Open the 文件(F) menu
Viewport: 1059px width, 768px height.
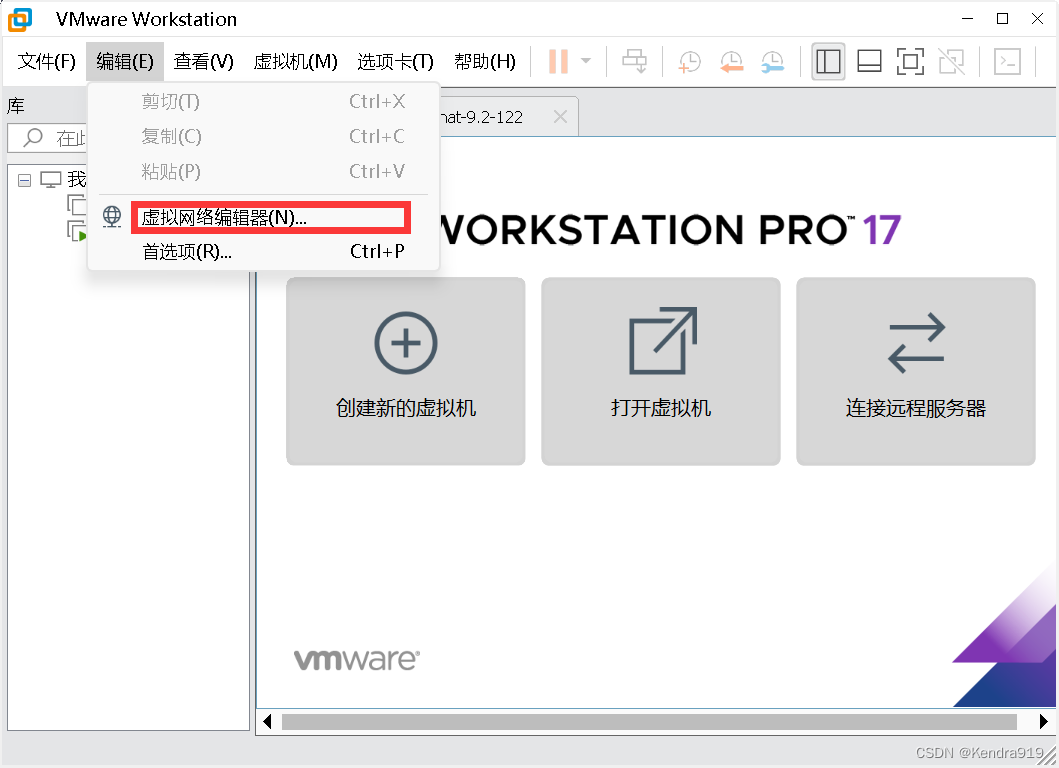[46, 61]
